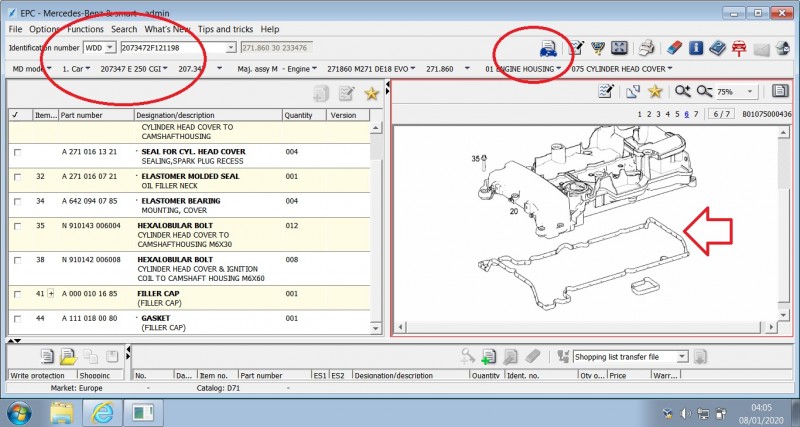Sort by the Quantity column header
Screen dimensions: 800x427
click(304, 115)
